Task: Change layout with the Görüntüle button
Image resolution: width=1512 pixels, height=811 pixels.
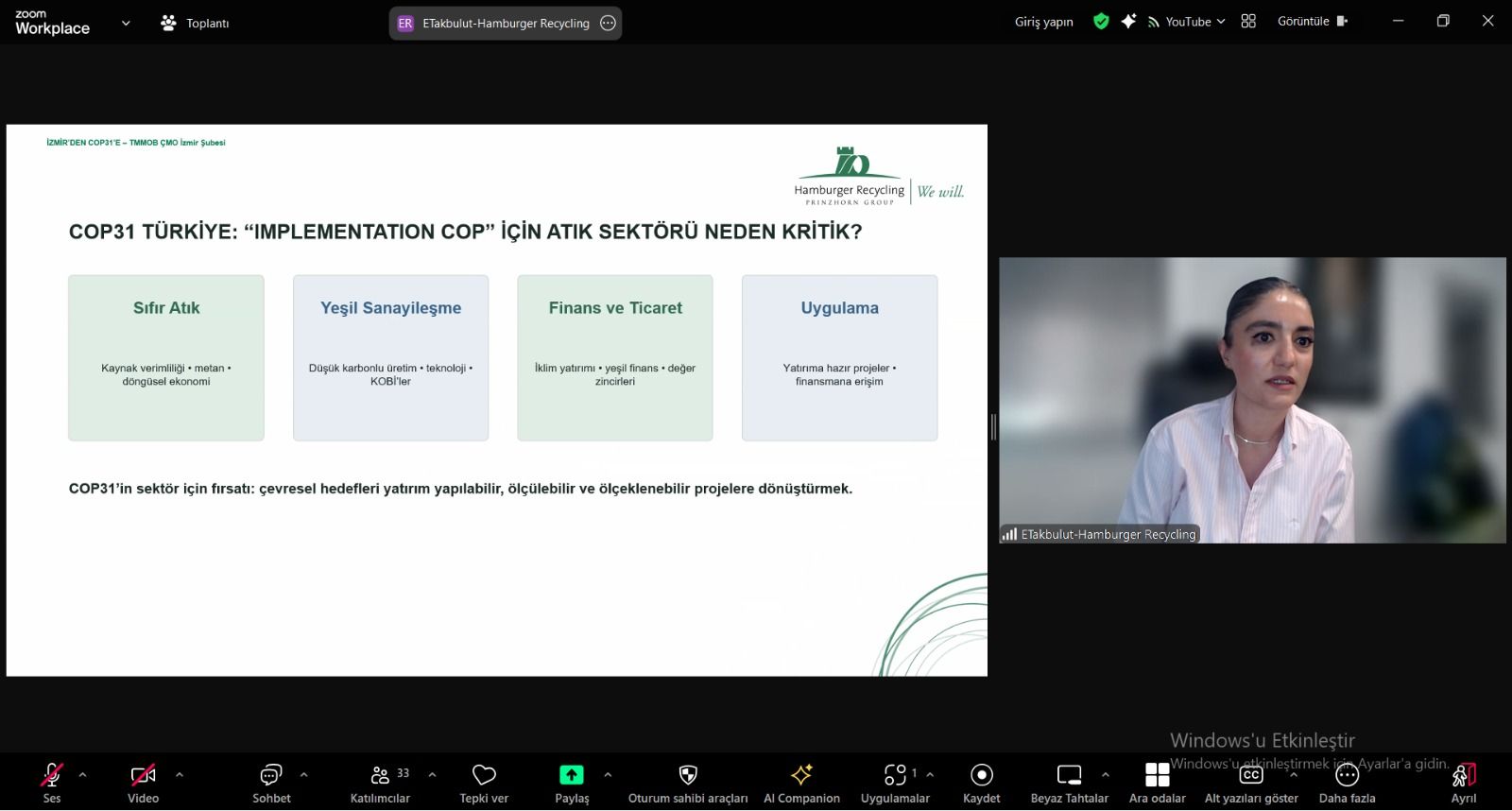Action: click(x=1313, y=21)
